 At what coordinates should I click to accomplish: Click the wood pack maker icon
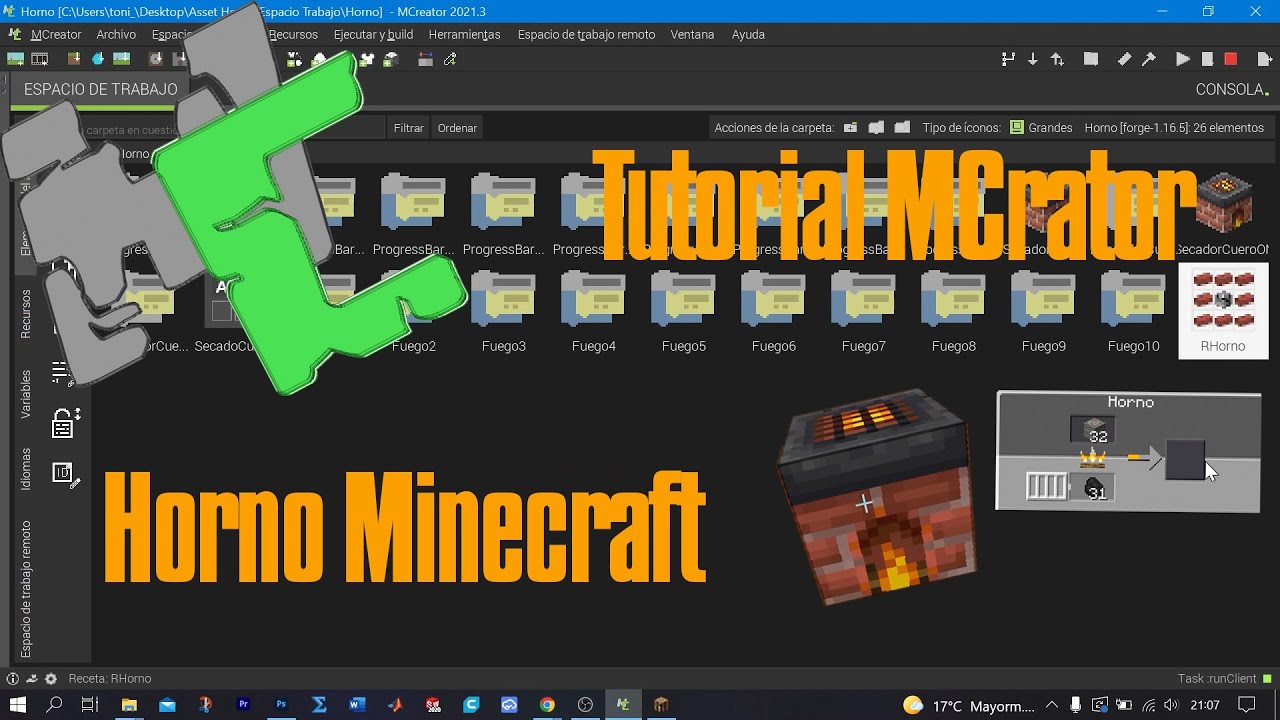coord(392,59)
